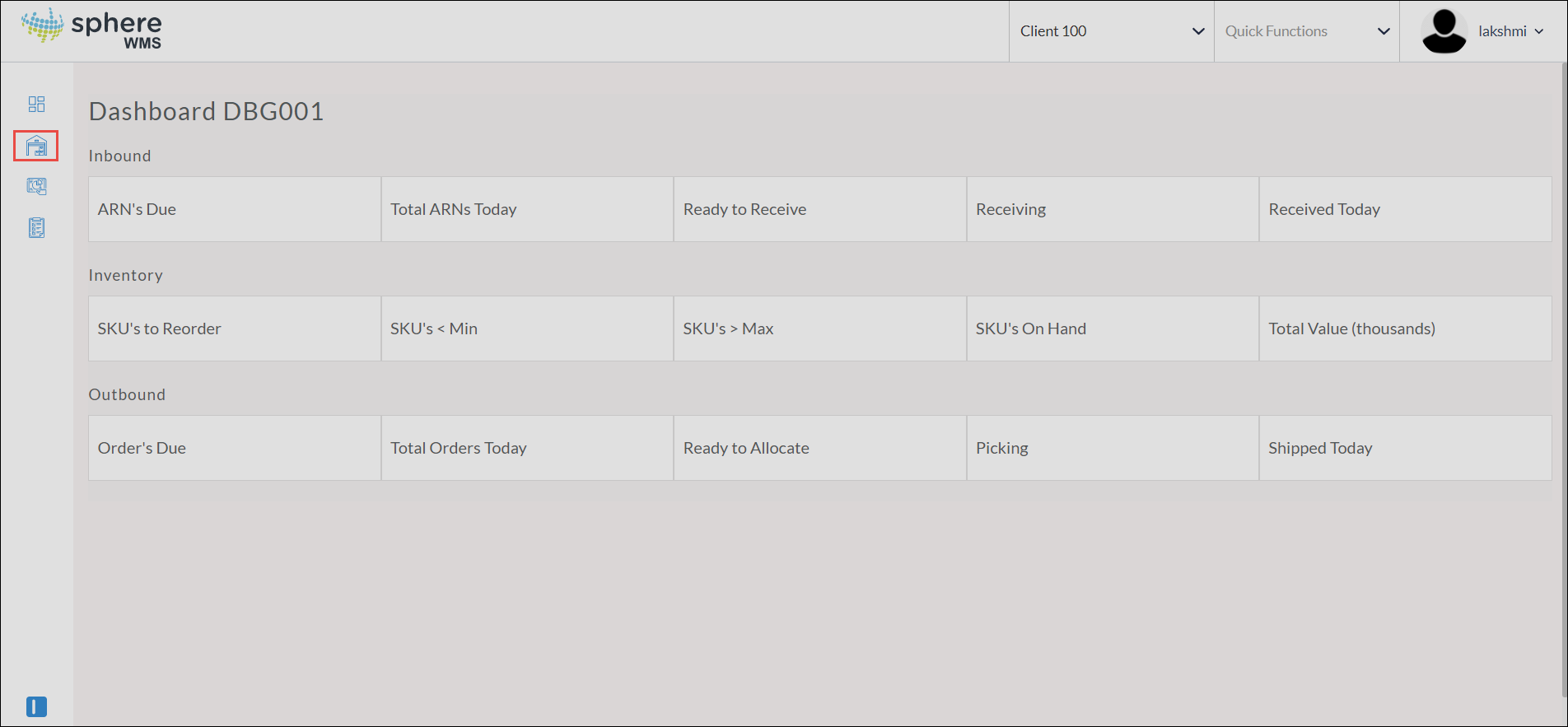Open the Quick Functions dropdown
Image resolution: width=1568 pixels, height=727 pixels.
[x=1307, y=31]
